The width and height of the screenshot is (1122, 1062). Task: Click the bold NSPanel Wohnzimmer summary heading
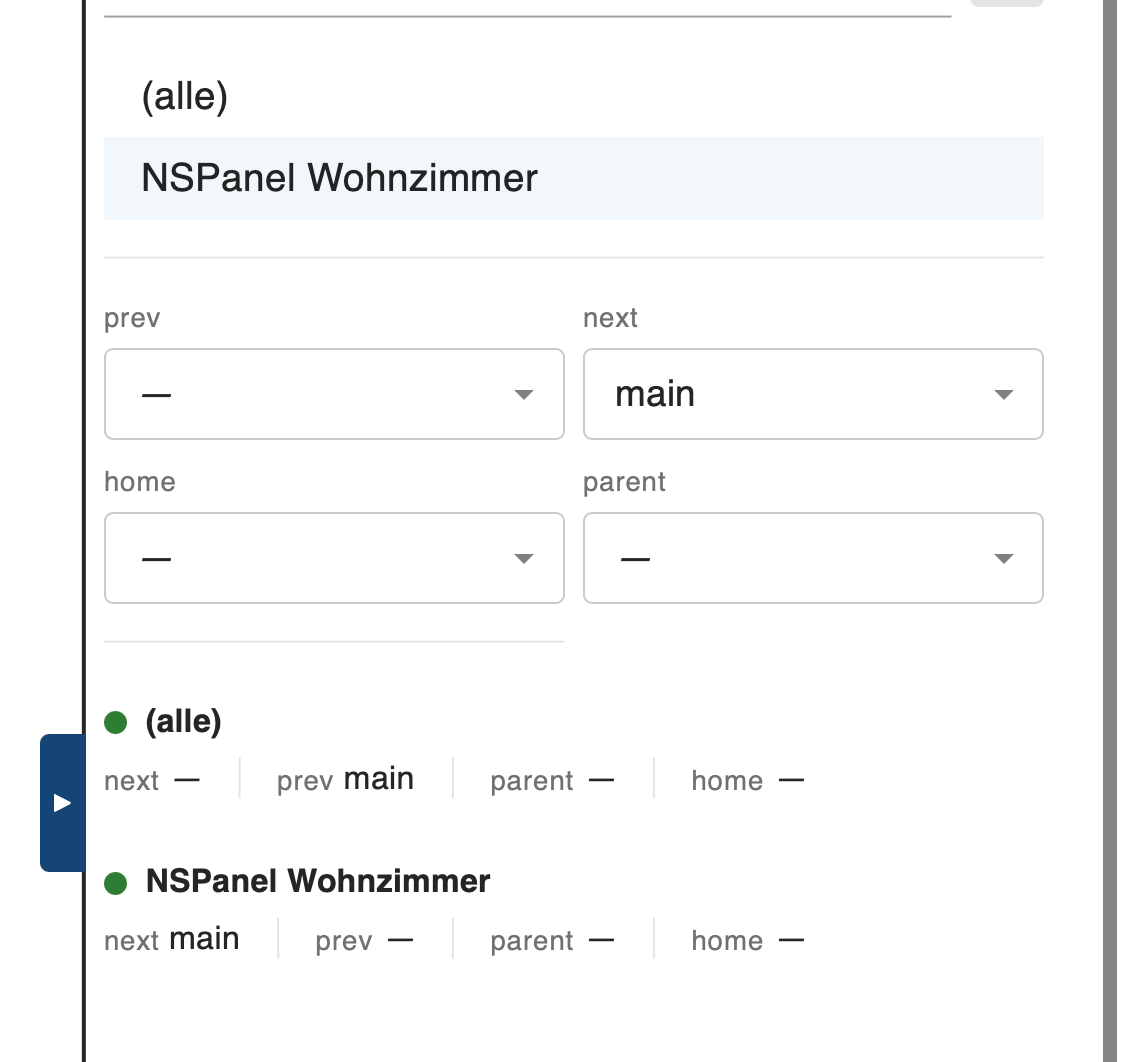[318, 881]
